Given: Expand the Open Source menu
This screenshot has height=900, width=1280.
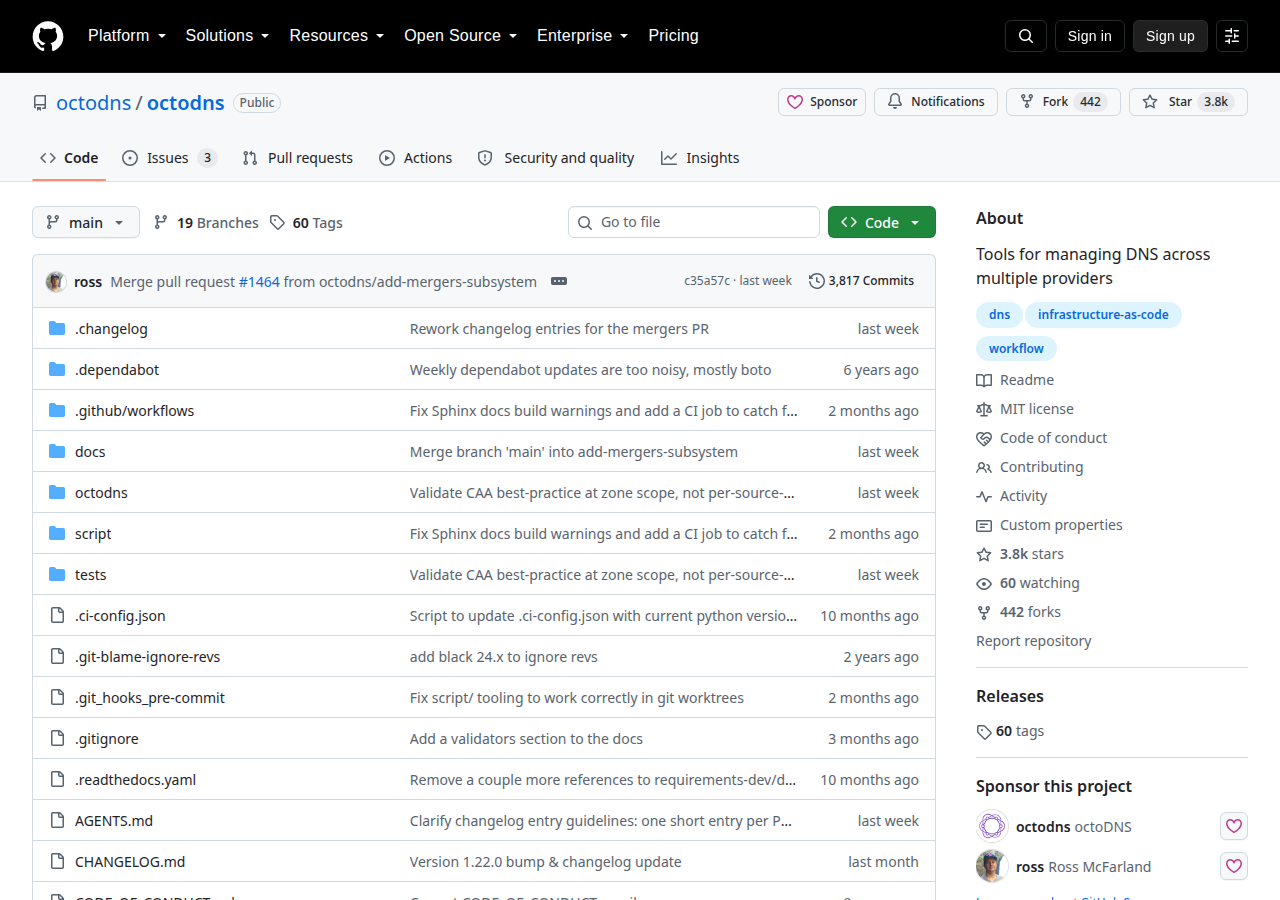Looking at the screenshot, I should (x=461, y=35).
